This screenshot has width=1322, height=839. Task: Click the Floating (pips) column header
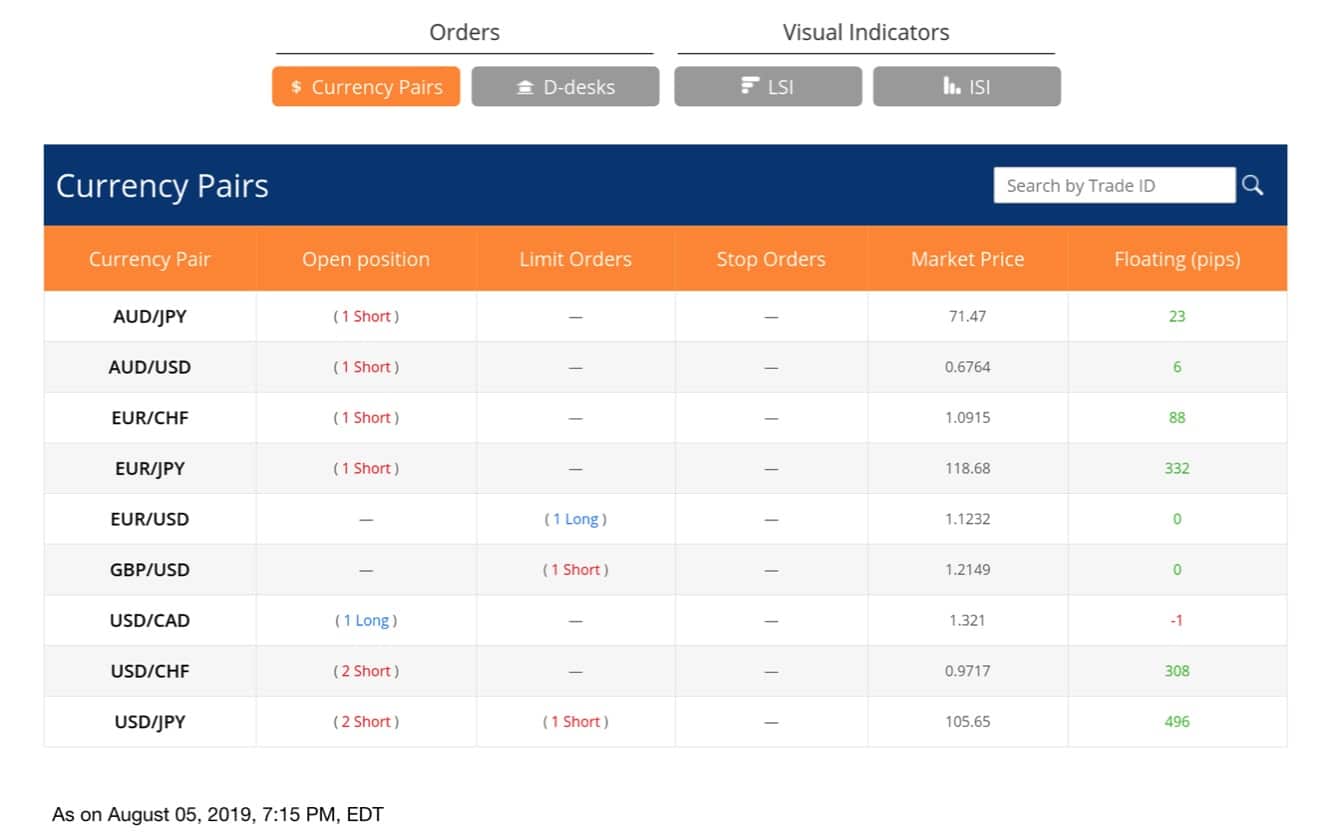pyautogui.click(x=1176, y=259)
